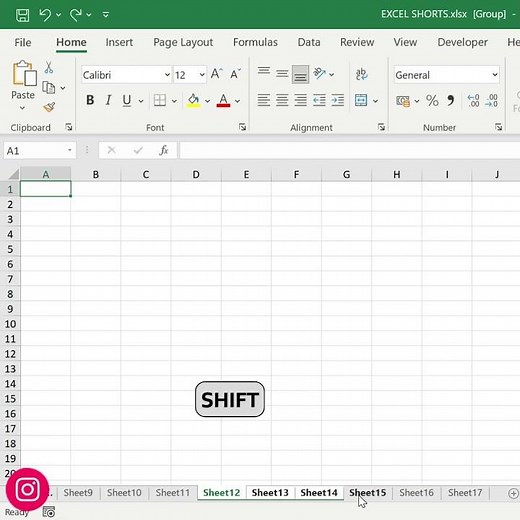Go to the Review tab
520x520 pixels.
pos(357,42)
